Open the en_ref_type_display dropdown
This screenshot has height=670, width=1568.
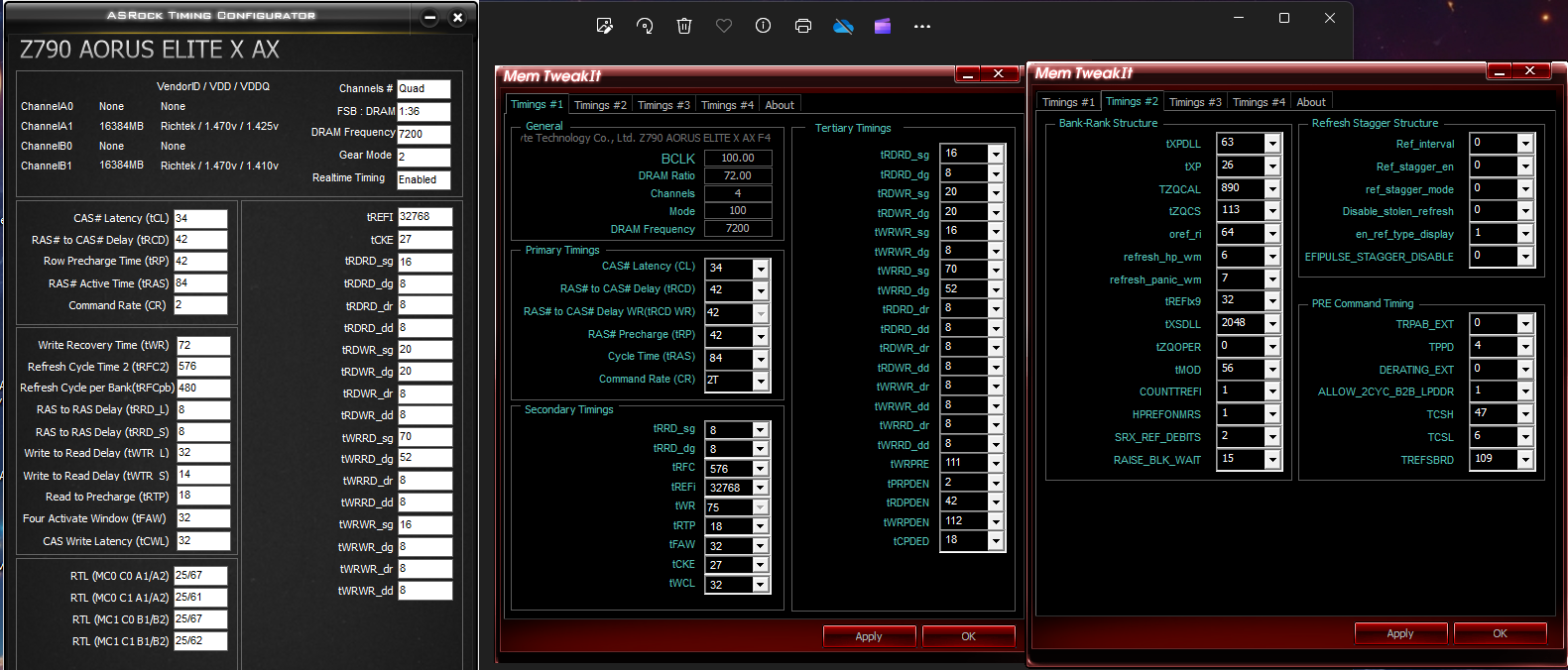click(x=1525, y=234)
